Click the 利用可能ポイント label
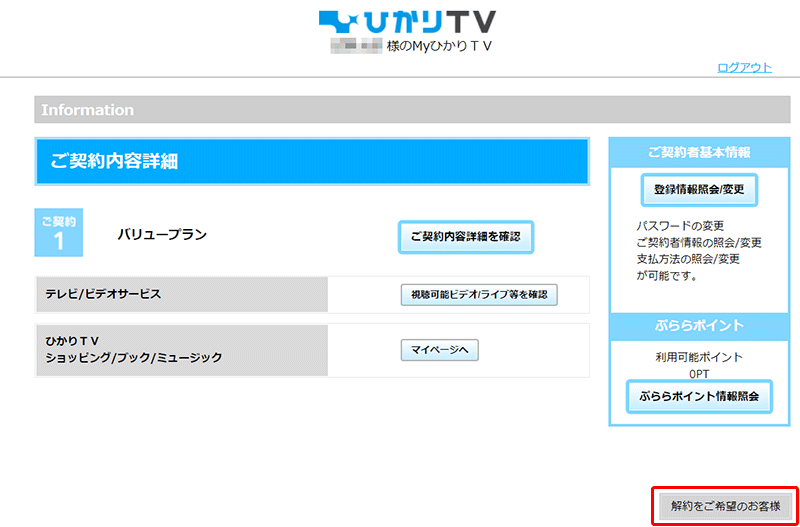The height and width of the screenshot is (527, 800). pyautogui.click(x=699, y=357)
